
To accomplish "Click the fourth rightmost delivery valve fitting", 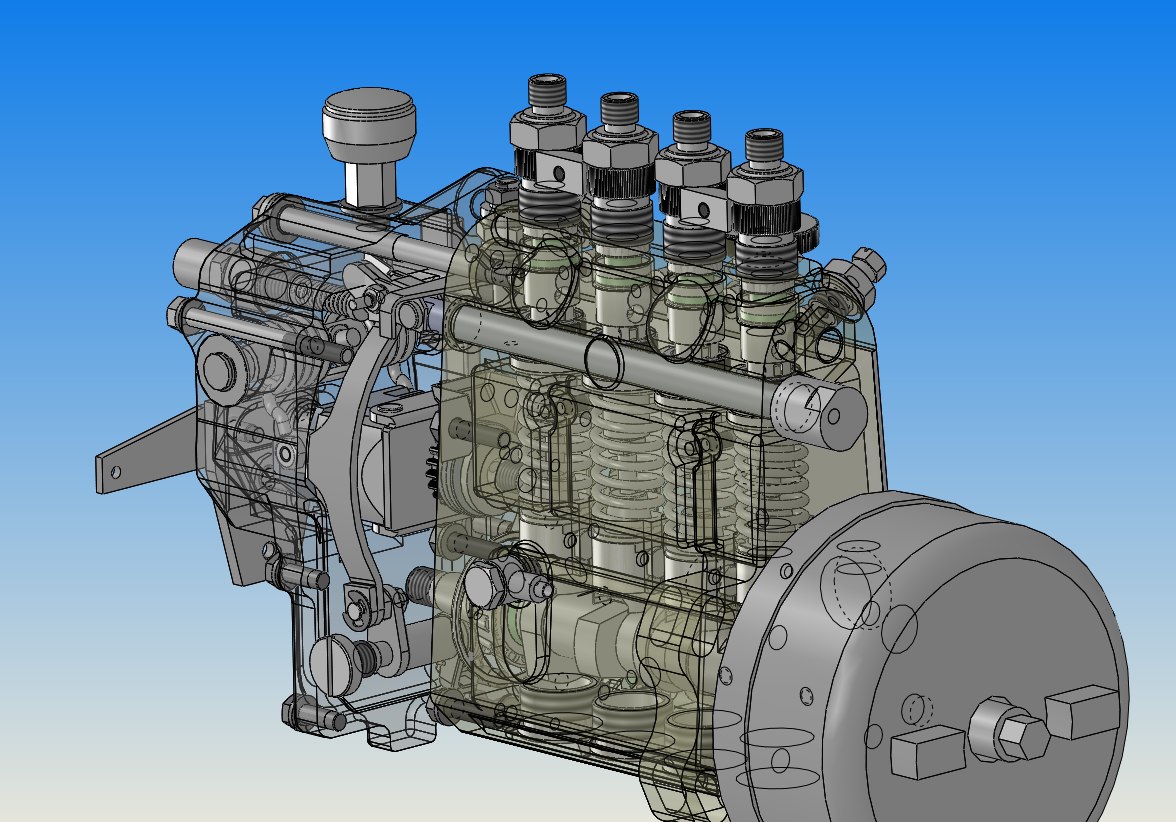I will point(768,180).
